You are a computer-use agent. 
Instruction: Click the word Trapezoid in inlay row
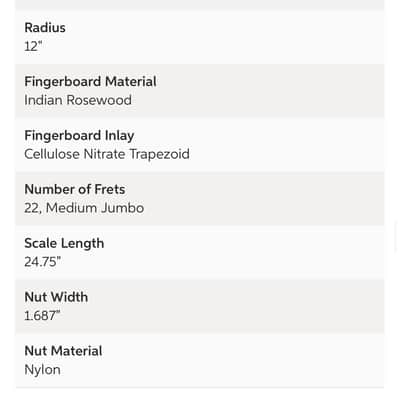159,154
